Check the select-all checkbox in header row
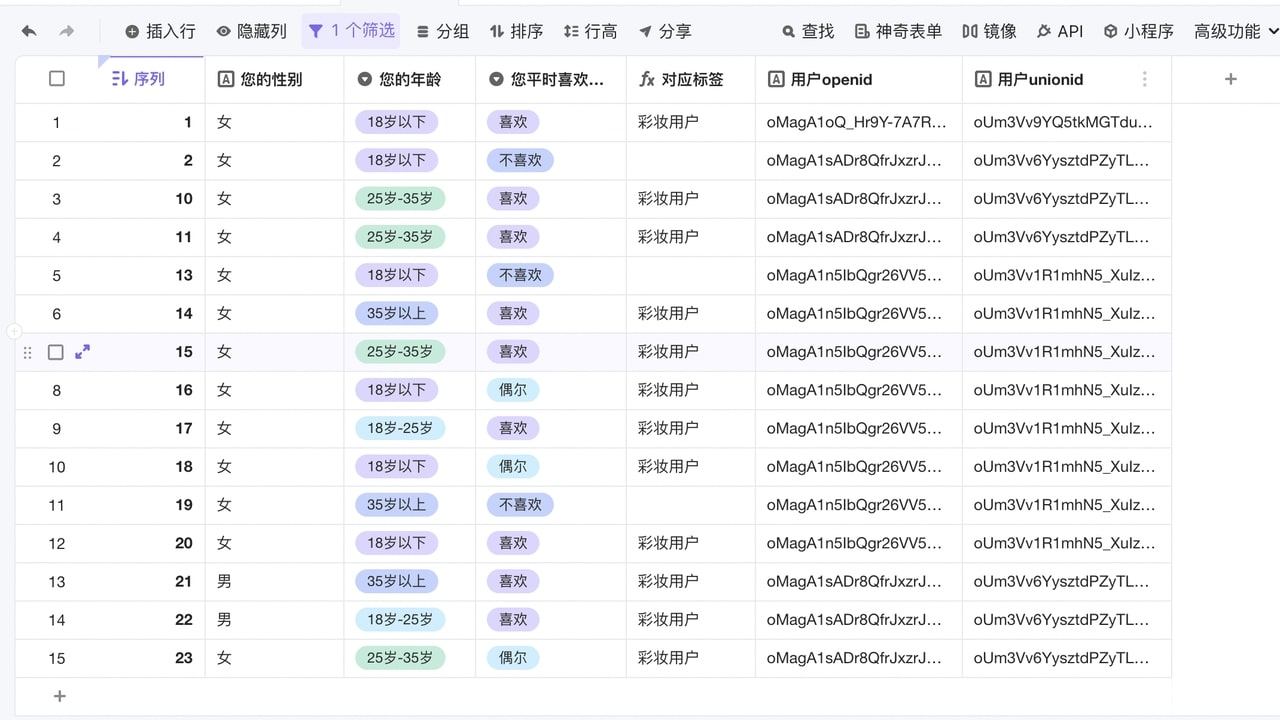The image size is (1280, 720). [57, 79]
